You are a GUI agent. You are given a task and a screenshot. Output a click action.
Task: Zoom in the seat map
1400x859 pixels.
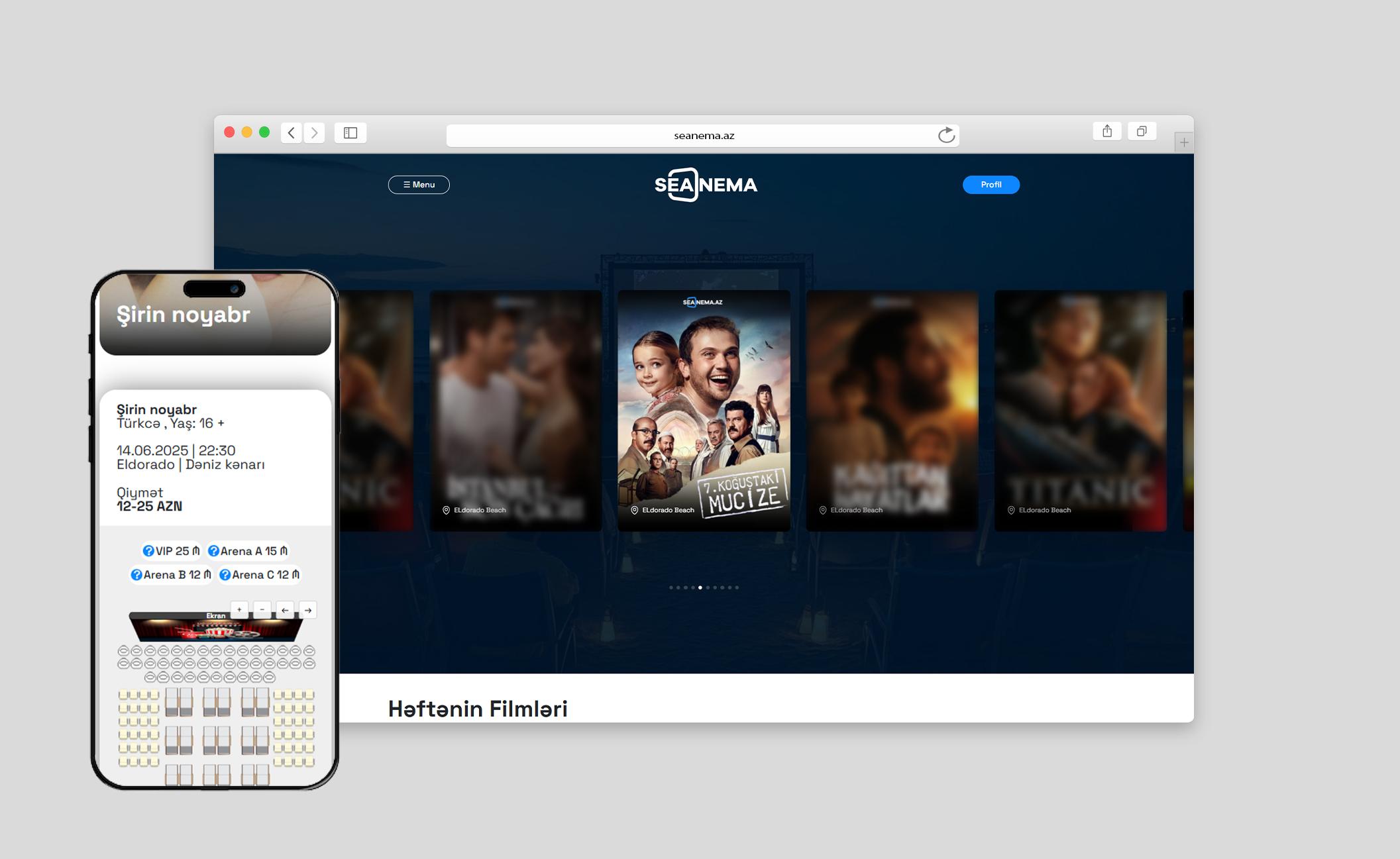tap(239, 610)
